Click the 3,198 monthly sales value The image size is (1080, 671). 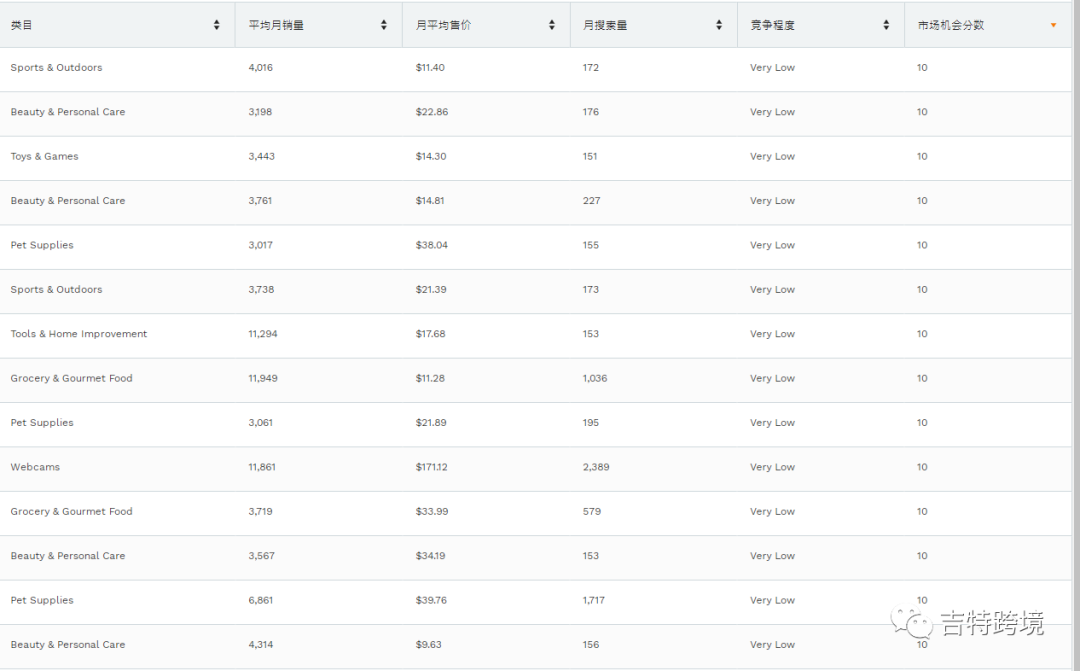(x=260, y=112)
